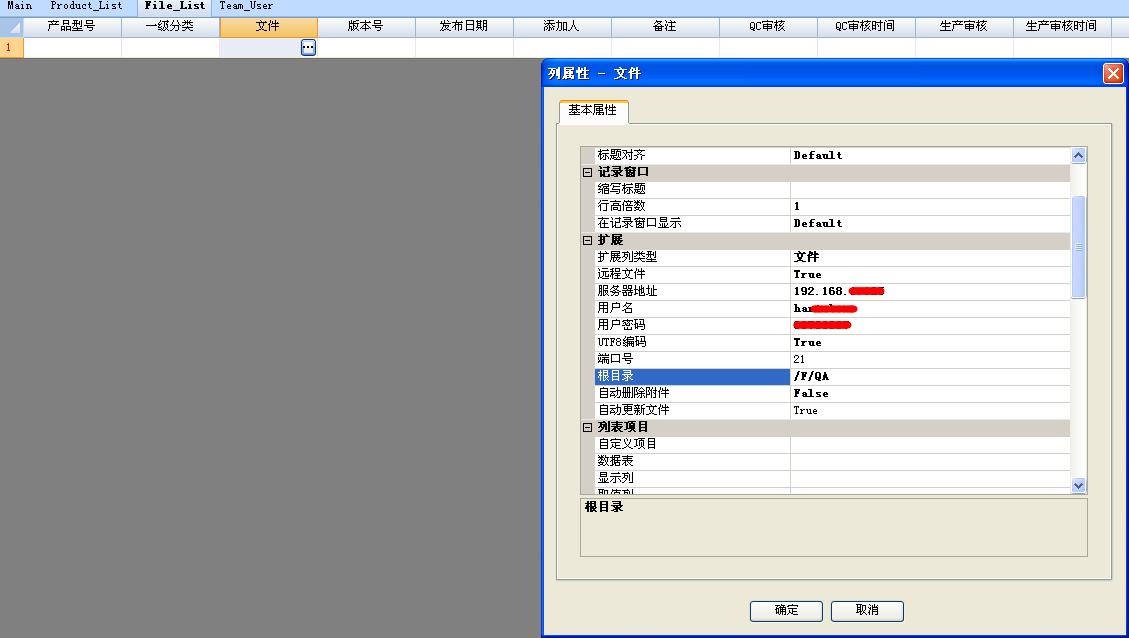Select the 产品型号 column header
1129x638 pixels.
coord(72,26)
